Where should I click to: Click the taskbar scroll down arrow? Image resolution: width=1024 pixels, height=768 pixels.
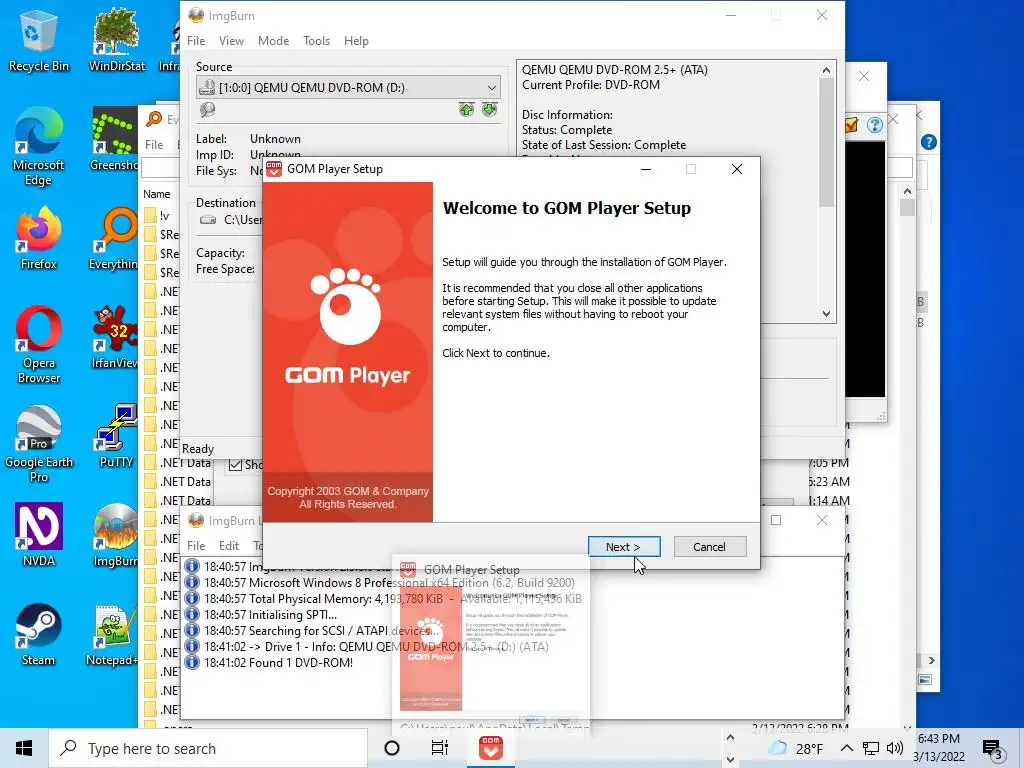730,760
